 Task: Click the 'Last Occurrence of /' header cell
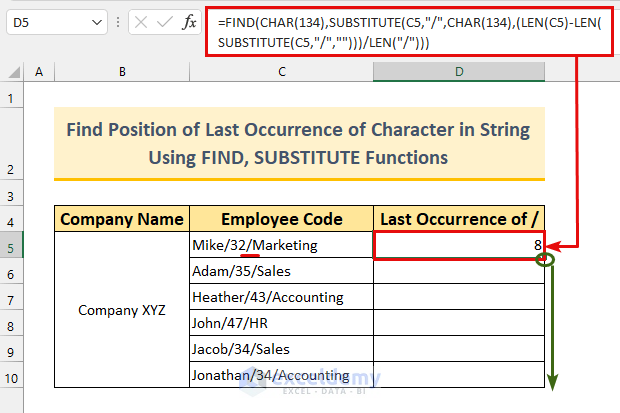pos(459,218)
